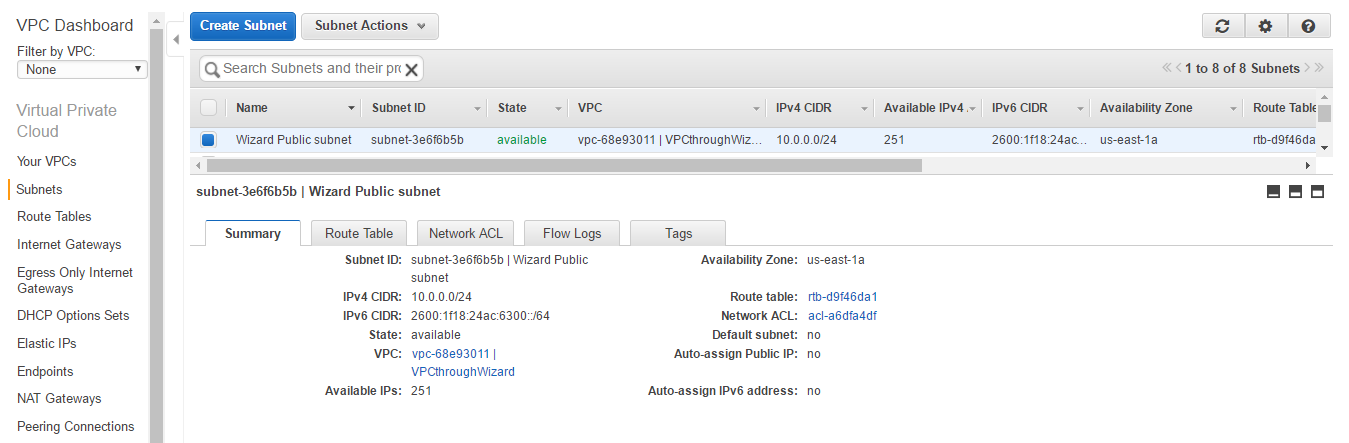Uncheck the Wizard Public subnet row checkbox

[x=208, y=140]
